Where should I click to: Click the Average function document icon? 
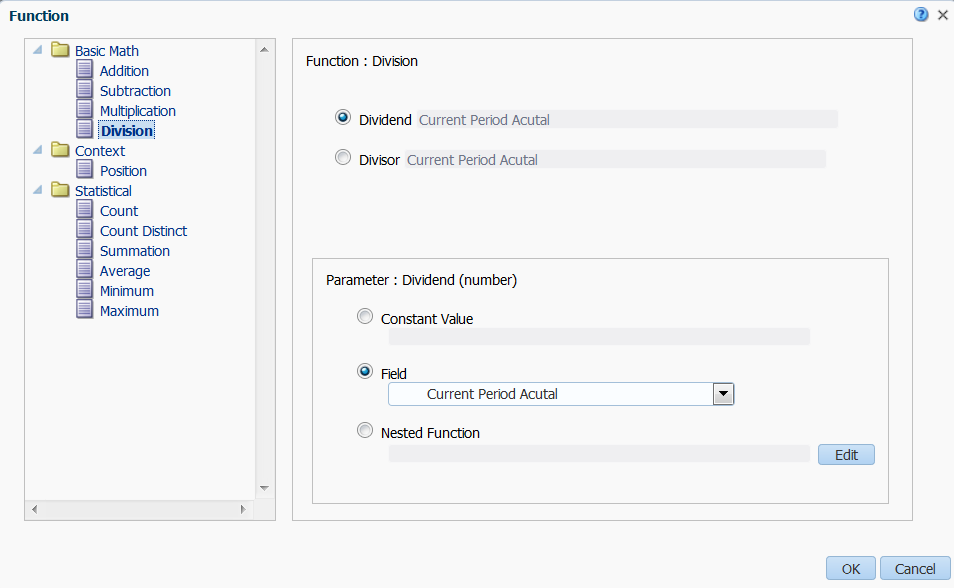pos(85,270)
